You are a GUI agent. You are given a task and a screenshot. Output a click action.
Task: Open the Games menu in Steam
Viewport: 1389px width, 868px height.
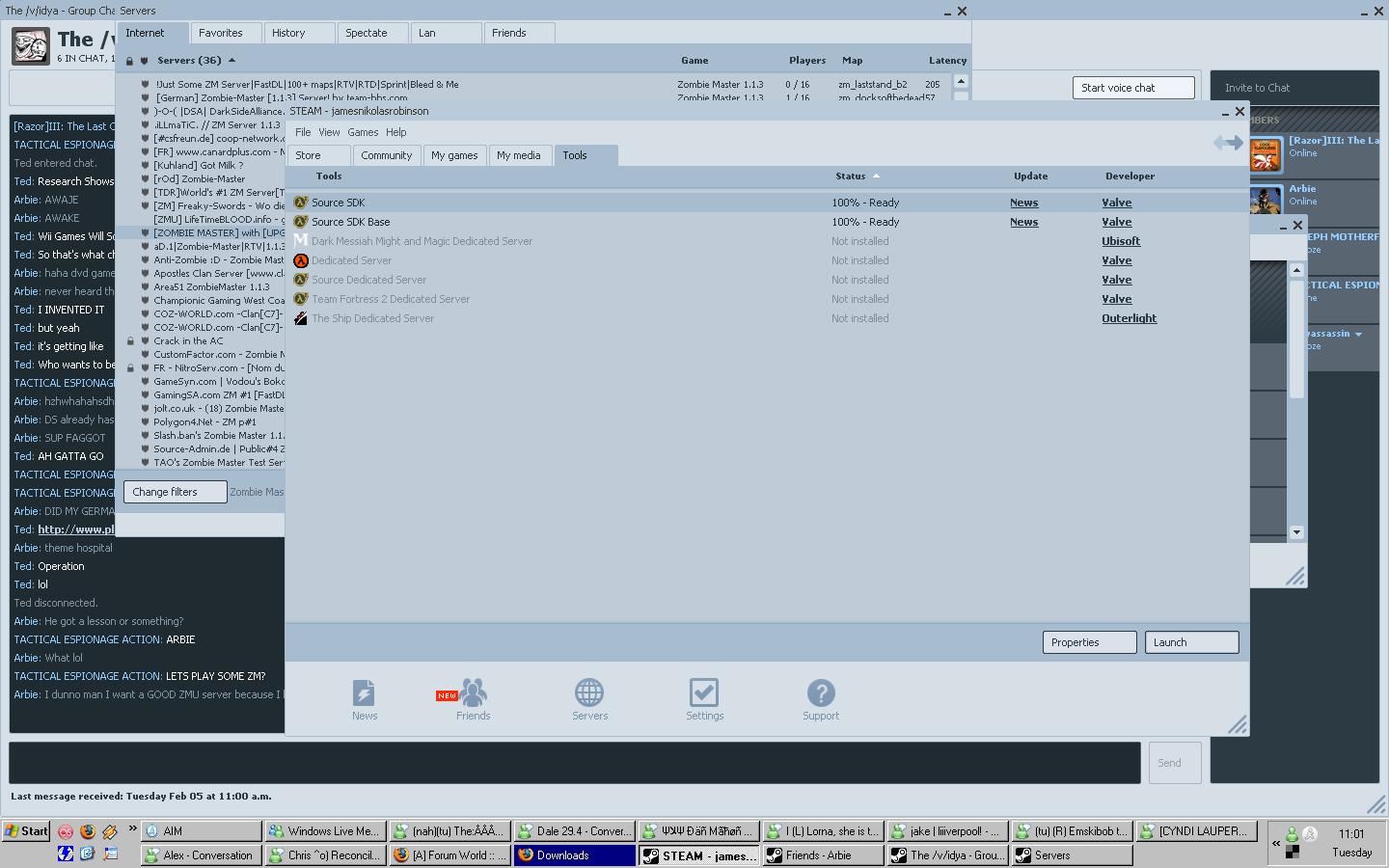click(x=363, y=132)
